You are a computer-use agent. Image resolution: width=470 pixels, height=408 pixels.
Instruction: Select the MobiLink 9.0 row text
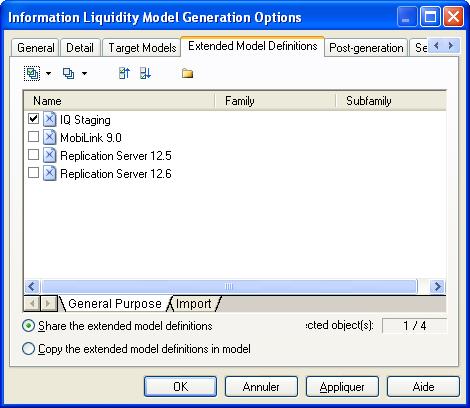pyautogui.click(x=91, y=138)
